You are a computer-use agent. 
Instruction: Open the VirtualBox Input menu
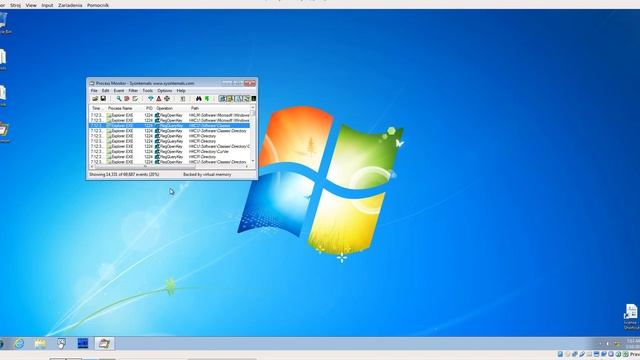pyautogui.click(x=47, y=5)
